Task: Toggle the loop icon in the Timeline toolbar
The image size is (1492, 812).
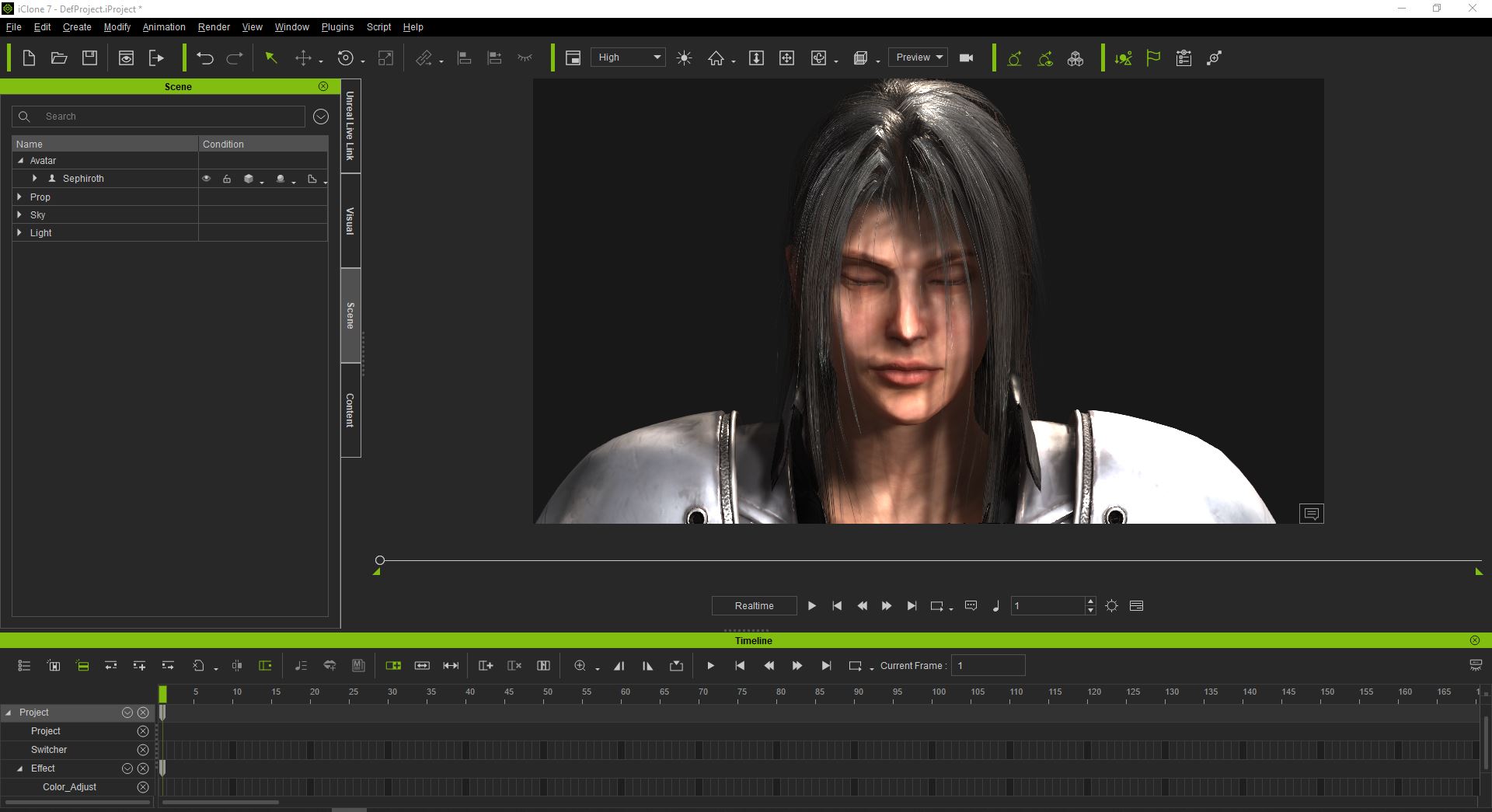Action: (x=856, y=666)
